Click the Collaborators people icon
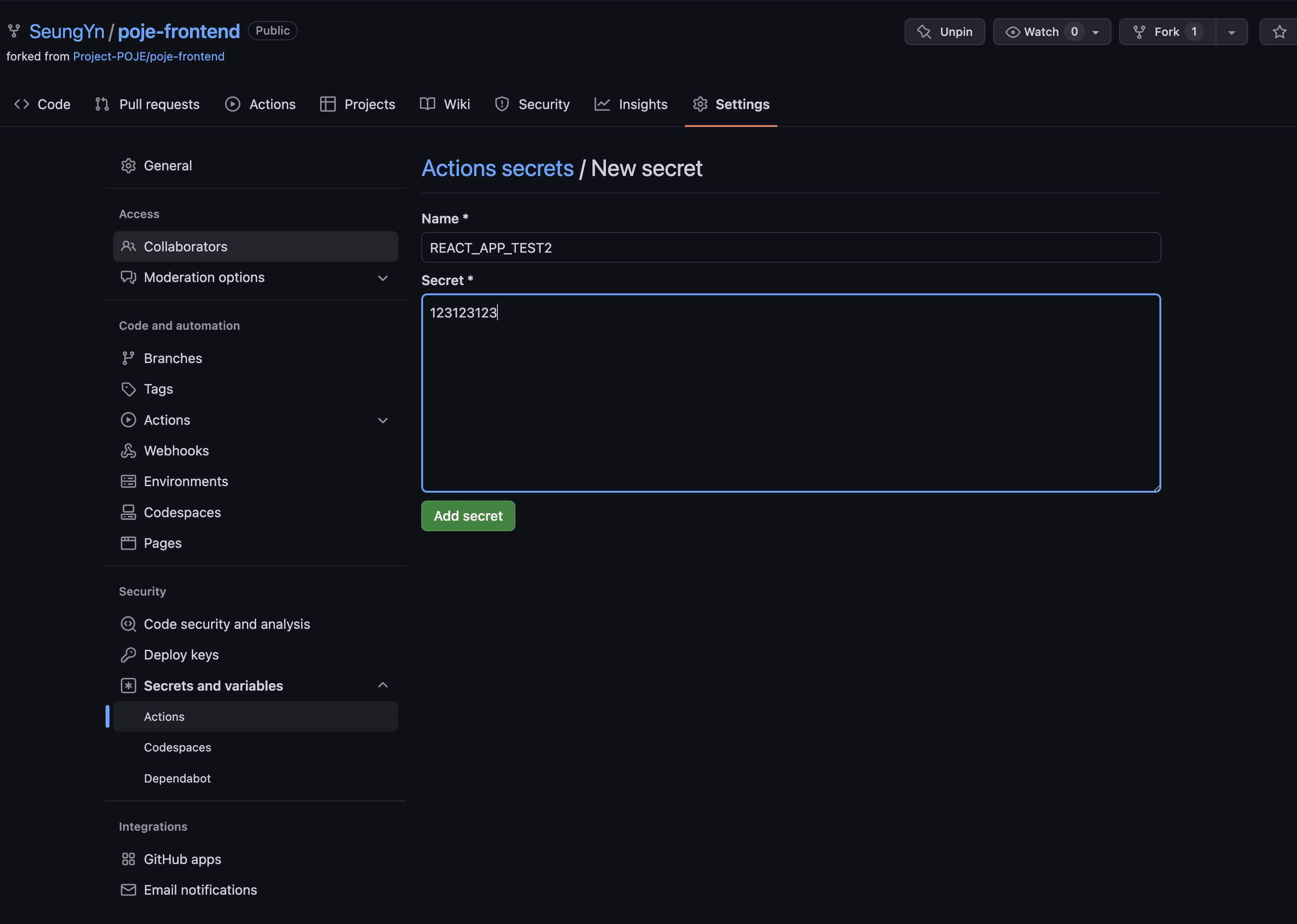 tap(129, 247)
